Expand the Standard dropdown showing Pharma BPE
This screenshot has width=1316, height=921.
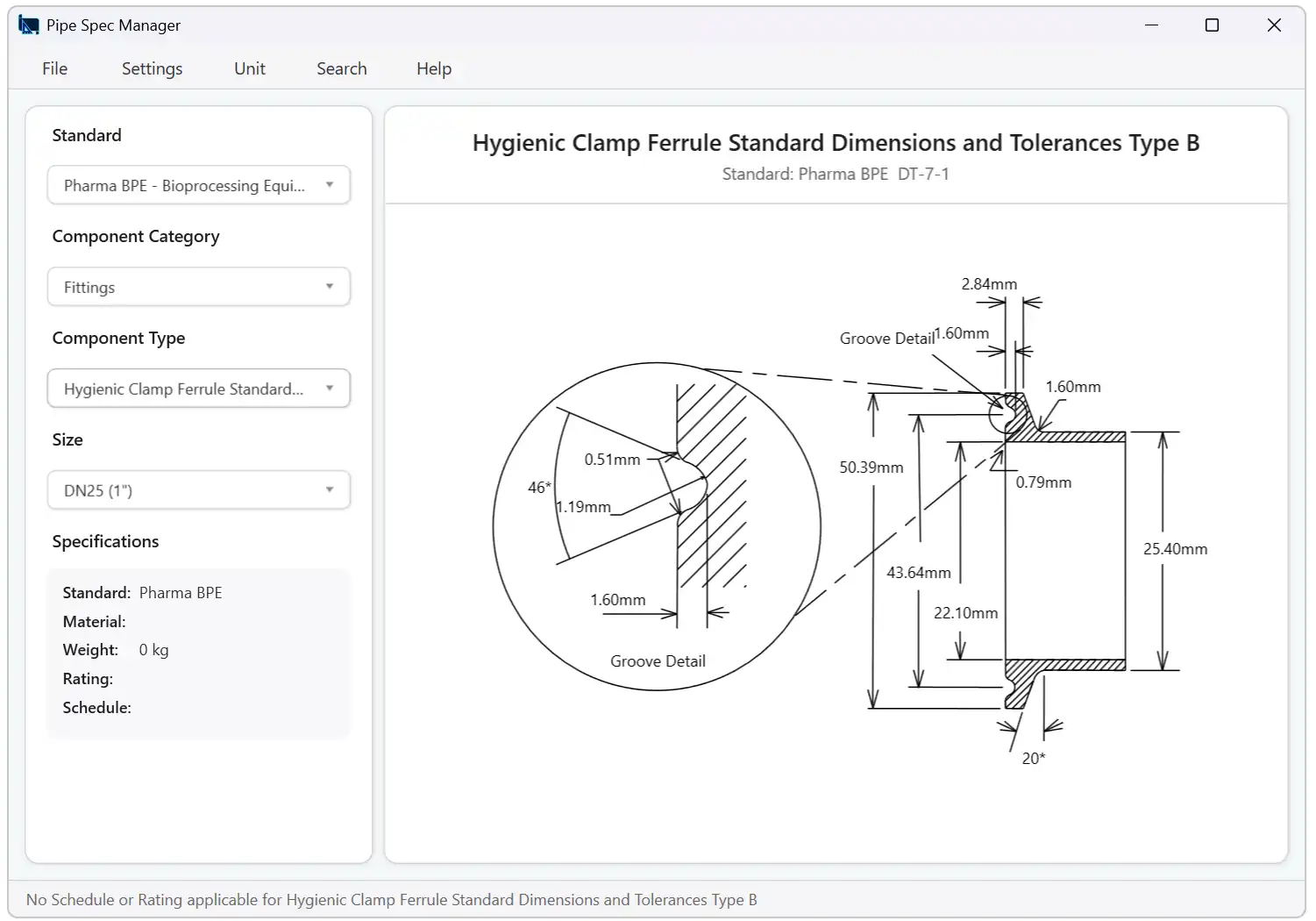click(199, 185)
